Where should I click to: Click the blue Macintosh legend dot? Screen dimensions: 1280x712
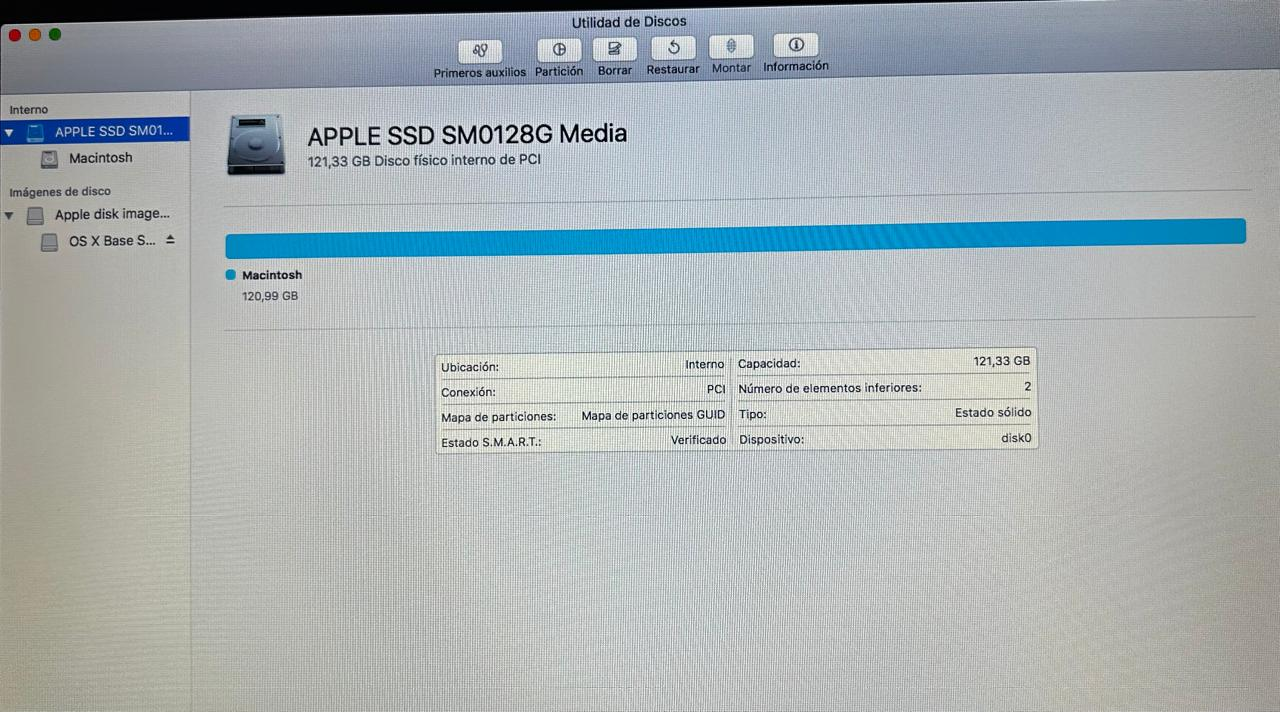(231, 275)
